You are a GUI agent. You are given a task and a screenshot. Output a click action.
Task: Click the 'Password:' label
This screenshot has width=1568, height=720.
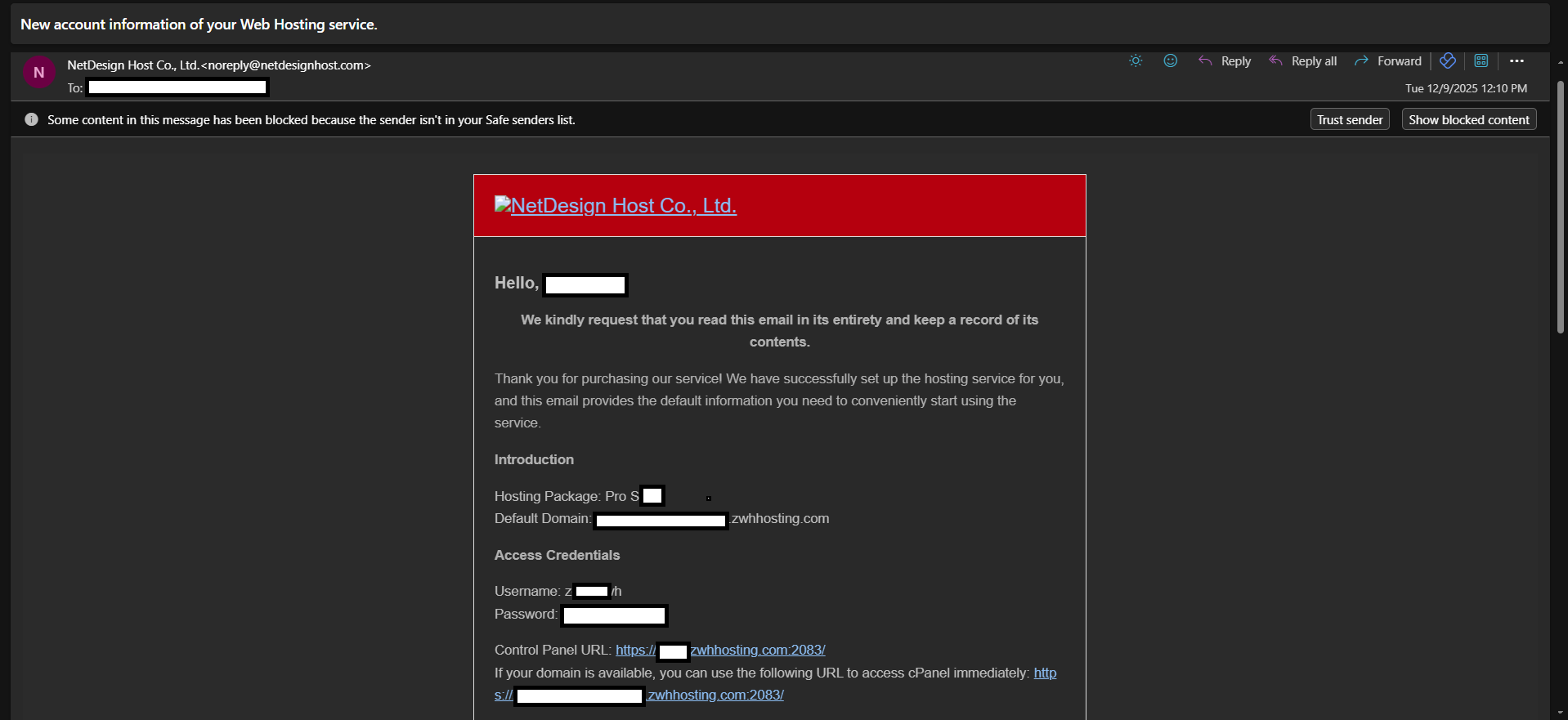coord(526,614)
